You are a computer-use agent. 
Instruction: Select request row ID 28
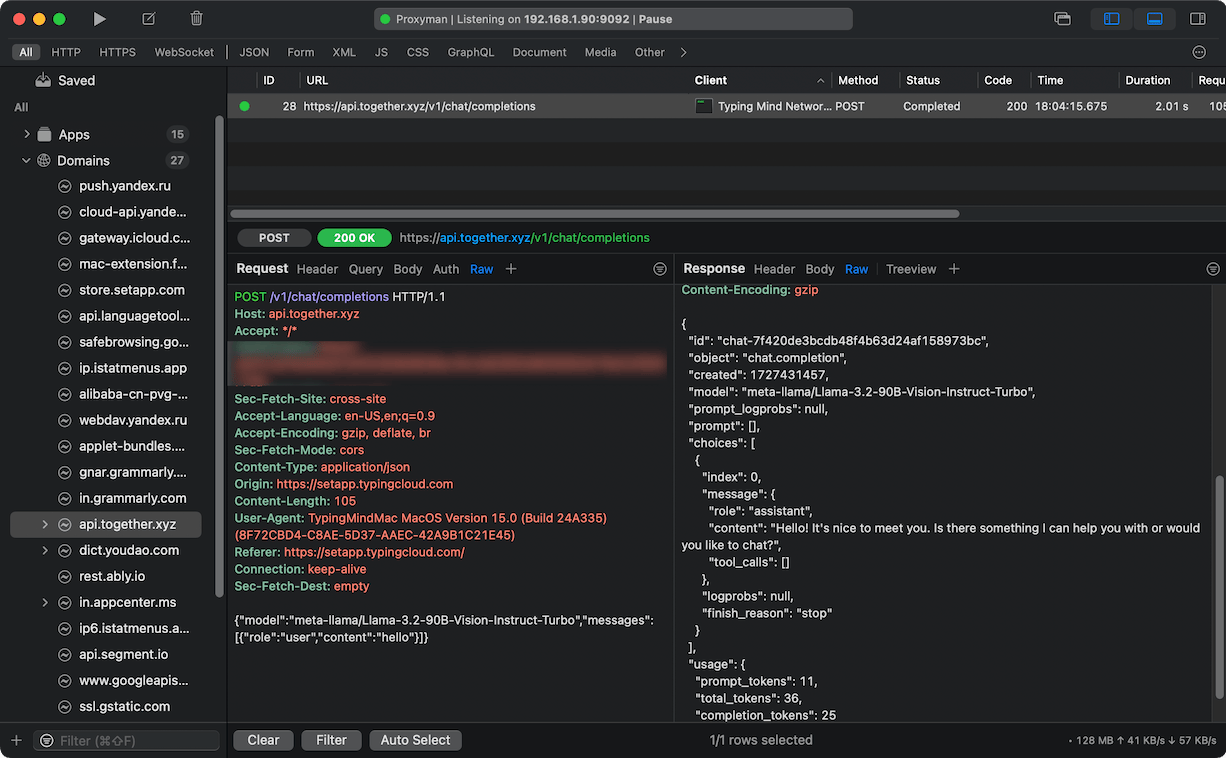pos(726,106)
